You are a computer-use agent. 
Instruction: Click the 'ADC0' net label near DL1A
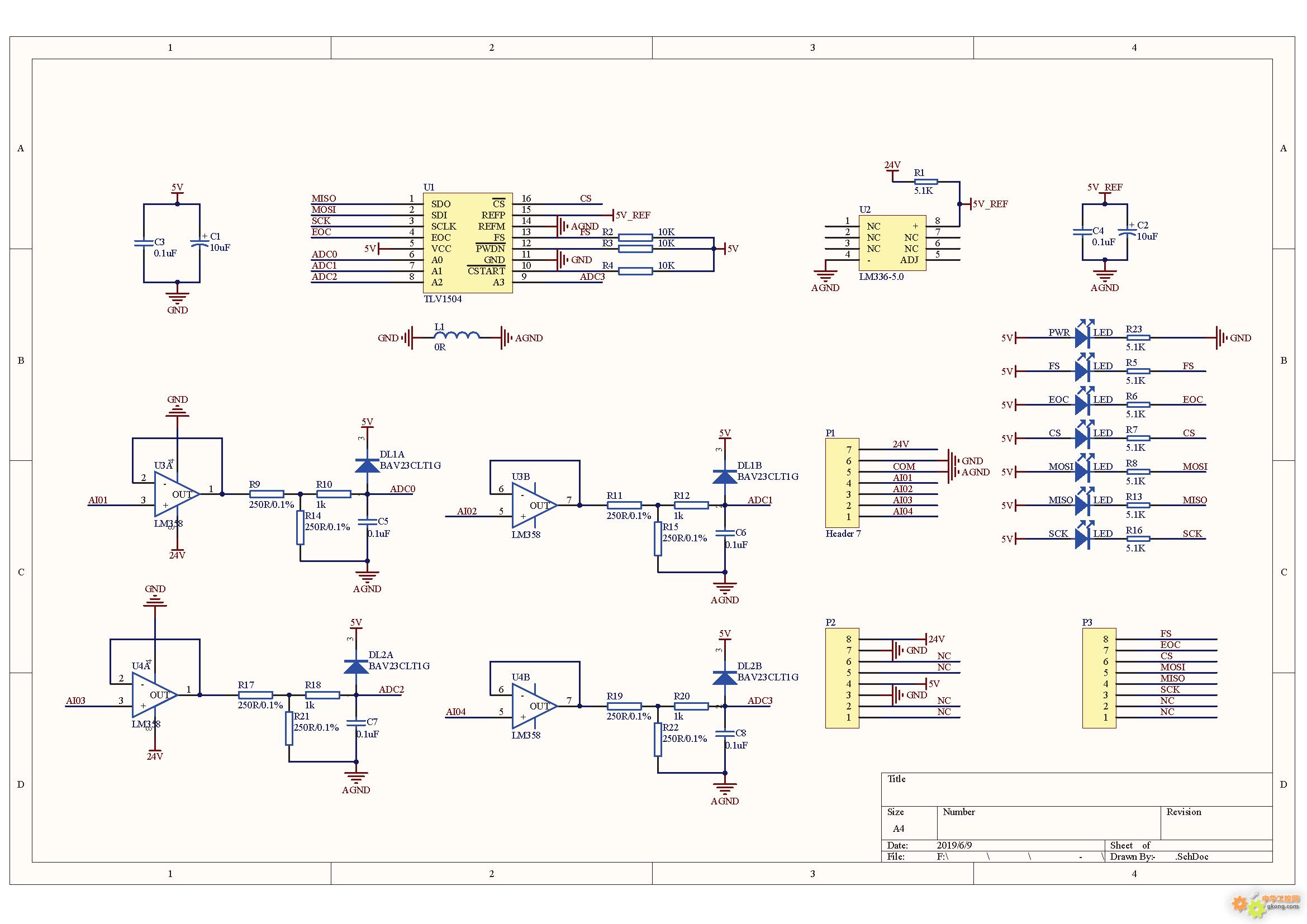[402, 489]
